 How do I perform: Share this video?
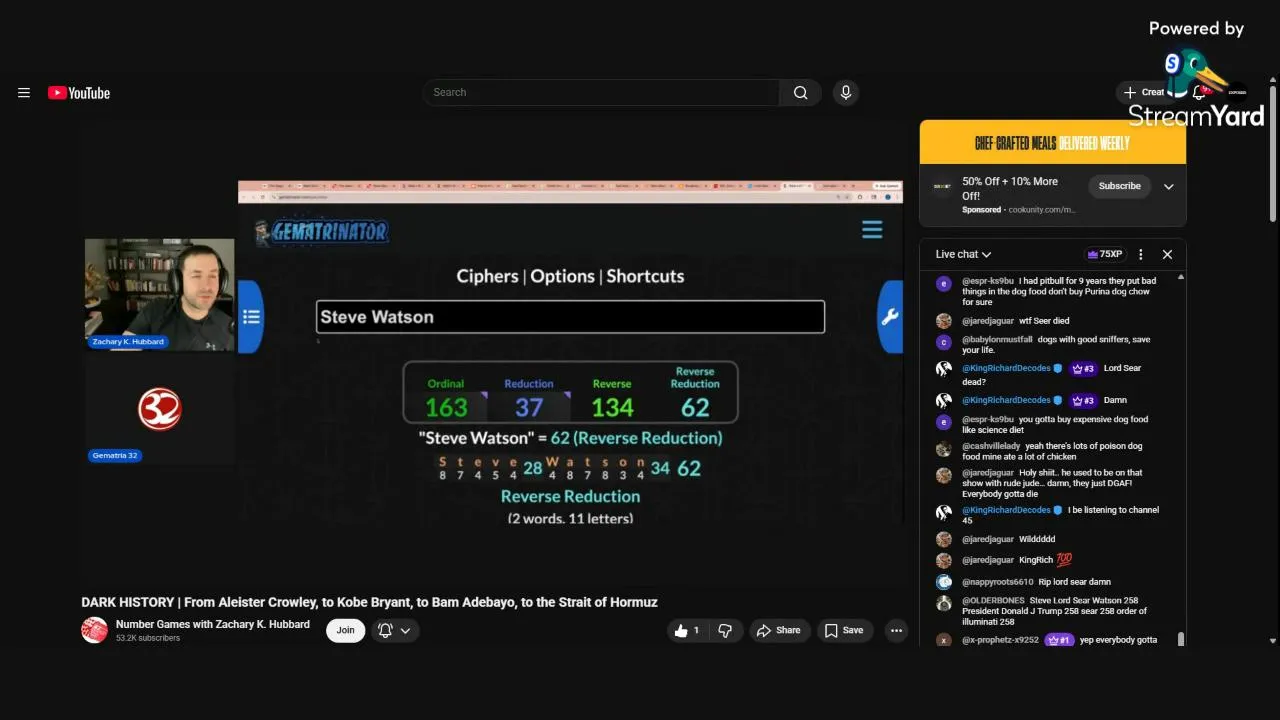coord(779,630)
